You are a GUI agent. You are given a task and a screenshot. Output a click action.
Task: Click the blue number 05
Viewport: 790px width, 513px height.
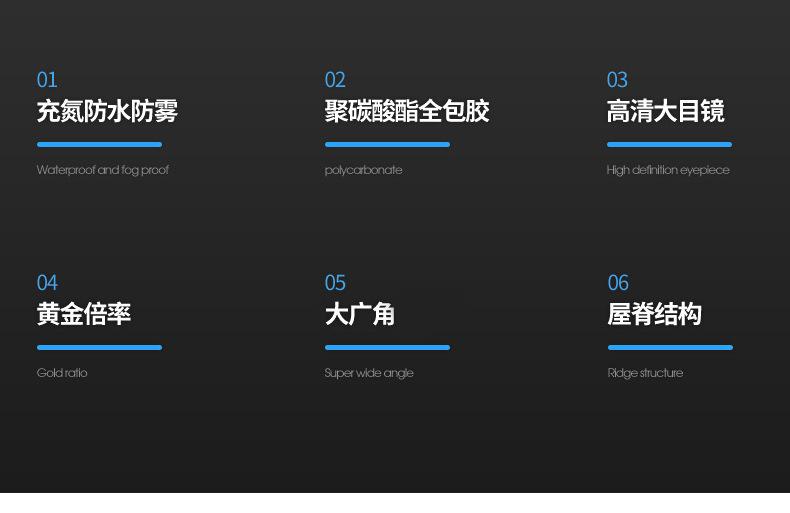(x=335, y=283)
